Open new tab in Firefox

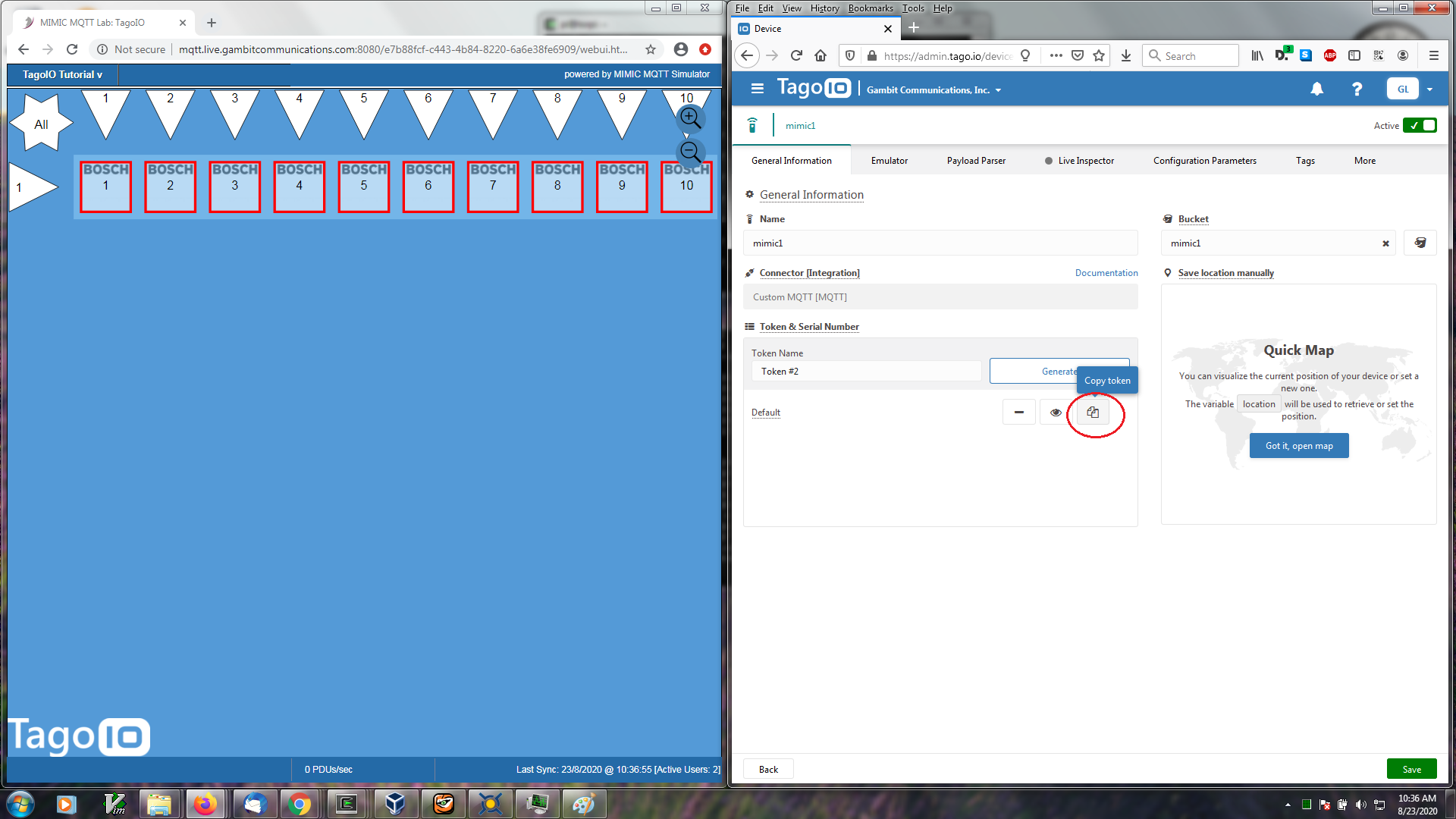914,28
